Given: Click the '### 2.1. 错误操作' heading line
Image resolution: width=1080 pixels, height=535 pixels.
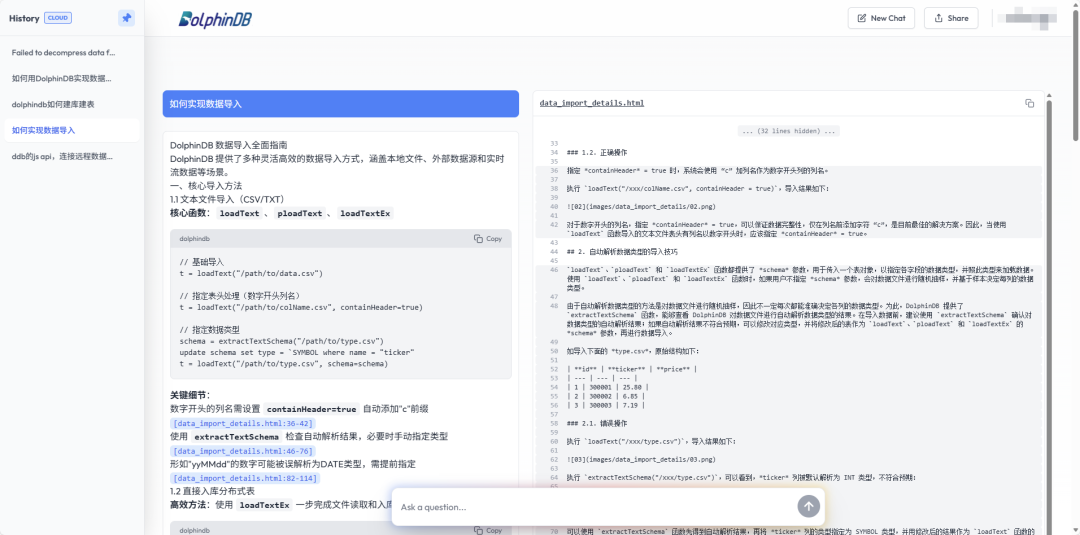Looking at the screenshot, I should pos(596,422).
